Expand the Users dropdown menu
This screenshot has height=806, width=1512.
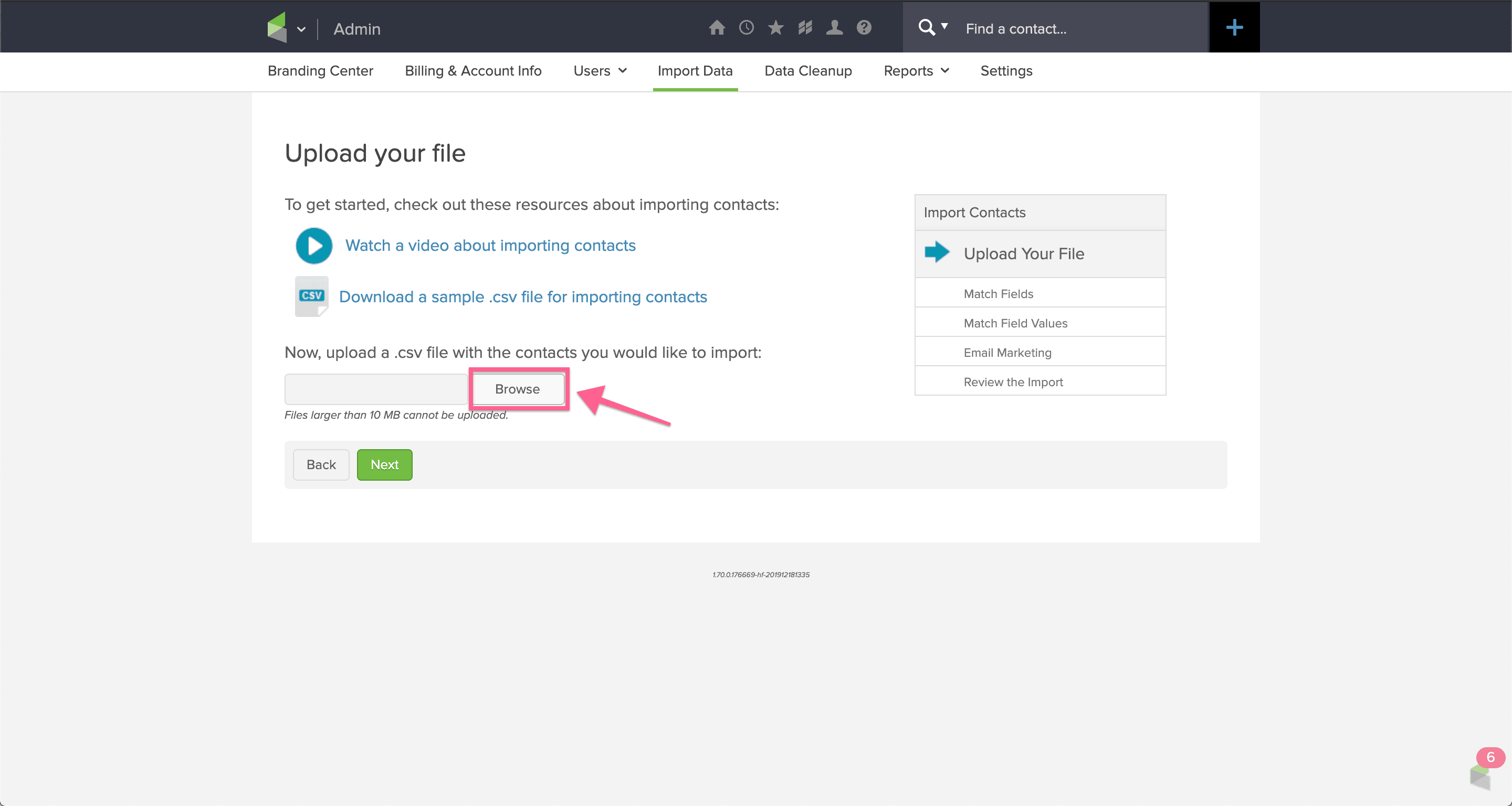pos(600,71)
